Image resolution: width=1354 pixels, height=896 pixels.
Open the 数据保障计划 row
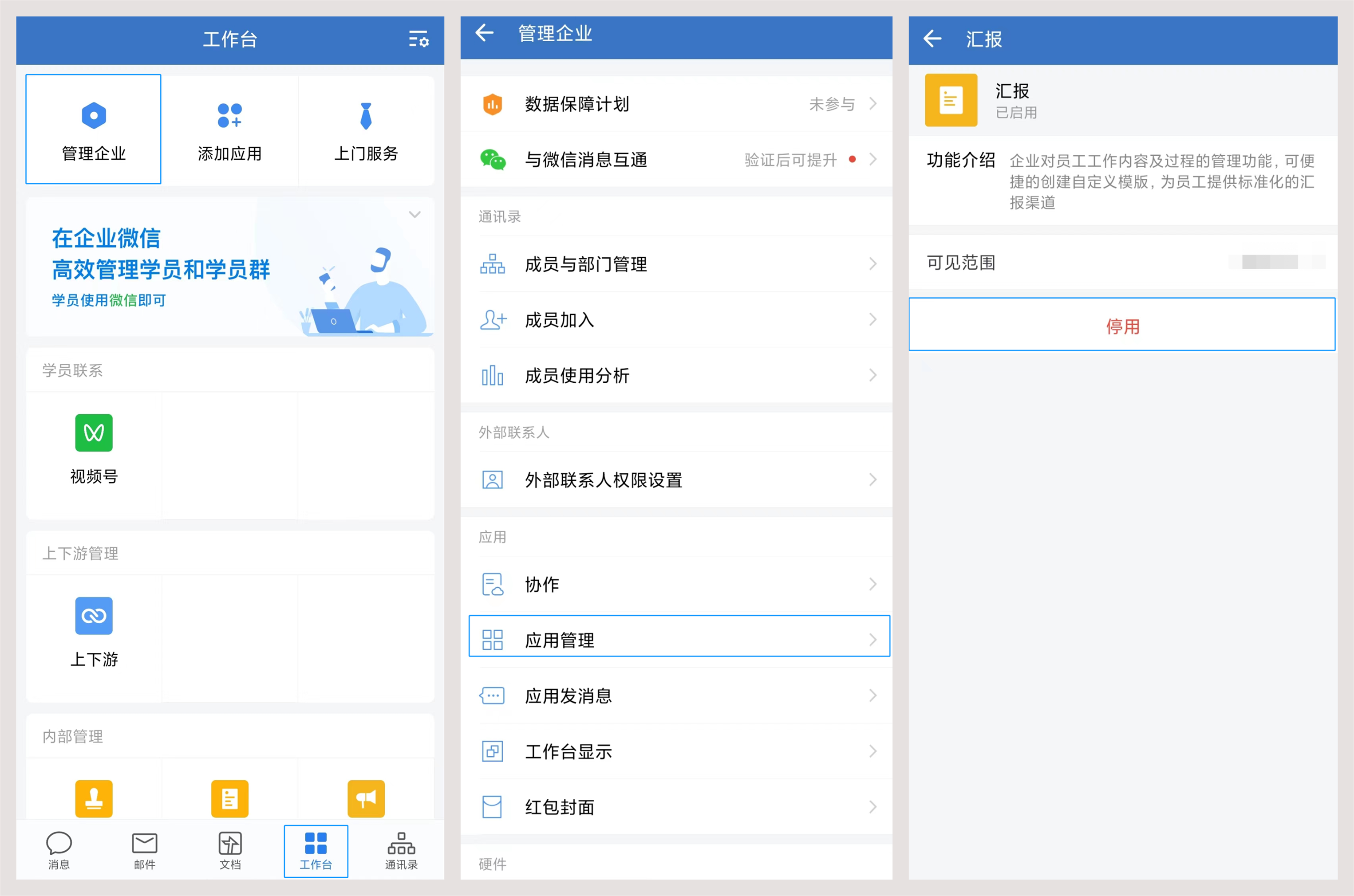(676, 104)
